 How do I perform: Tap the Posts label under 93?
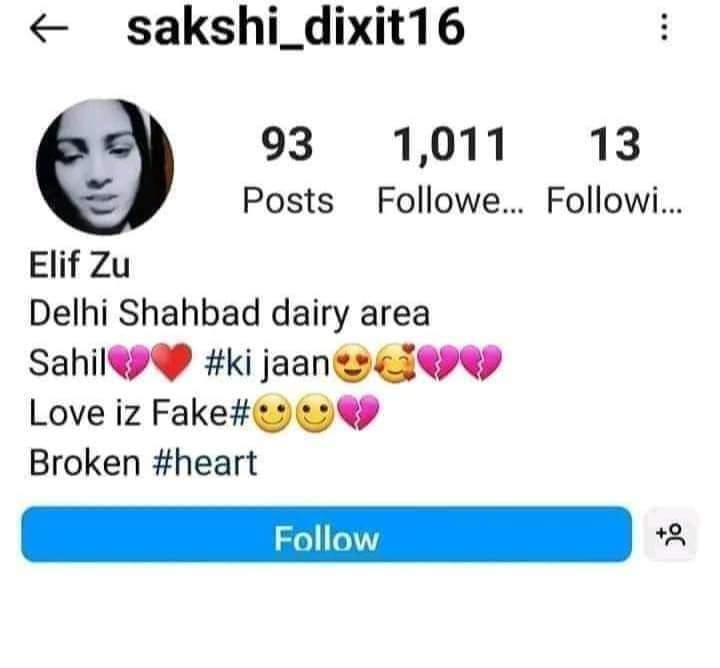click(x=288, y=201)
